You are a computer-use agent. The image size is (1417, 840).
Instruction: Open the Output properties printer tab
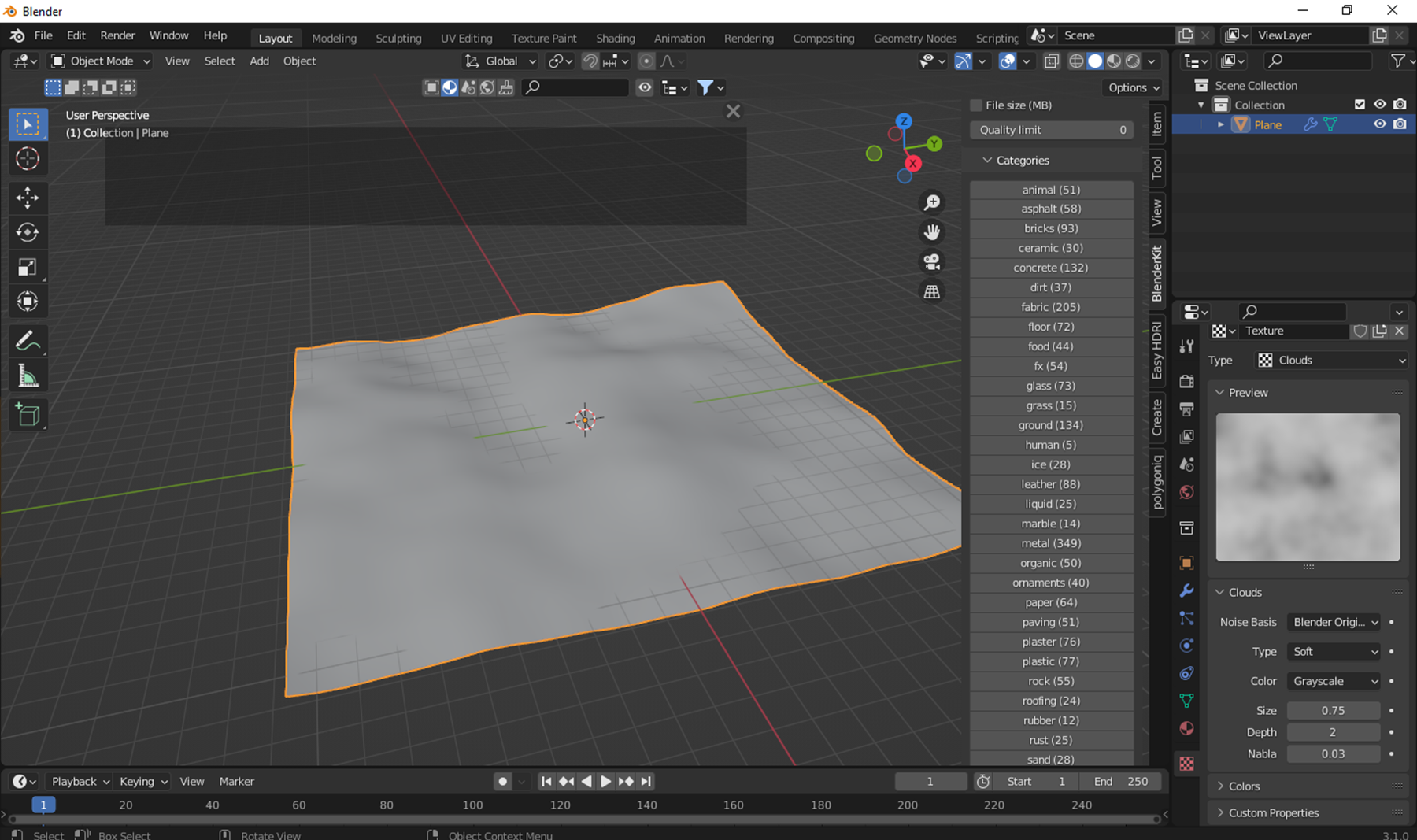(x=1186, y=409)
